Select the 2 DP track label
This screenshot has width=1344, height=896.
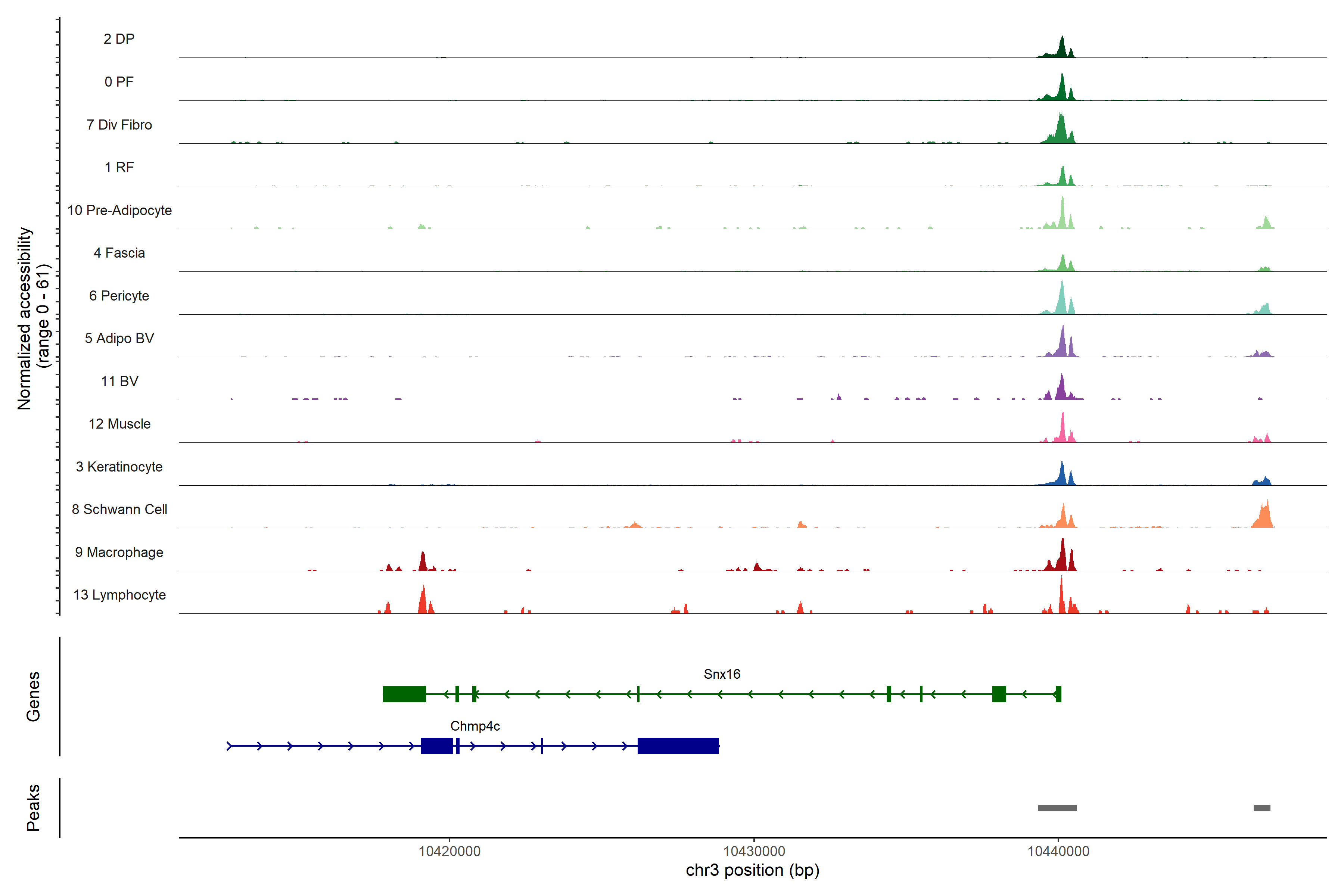[x=119, y=39]
